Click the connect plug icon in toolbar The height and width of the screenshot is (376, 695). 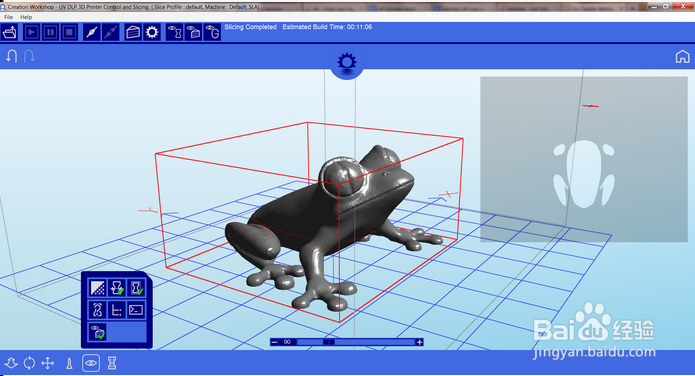pyautogui.click(x=92, y=32)
